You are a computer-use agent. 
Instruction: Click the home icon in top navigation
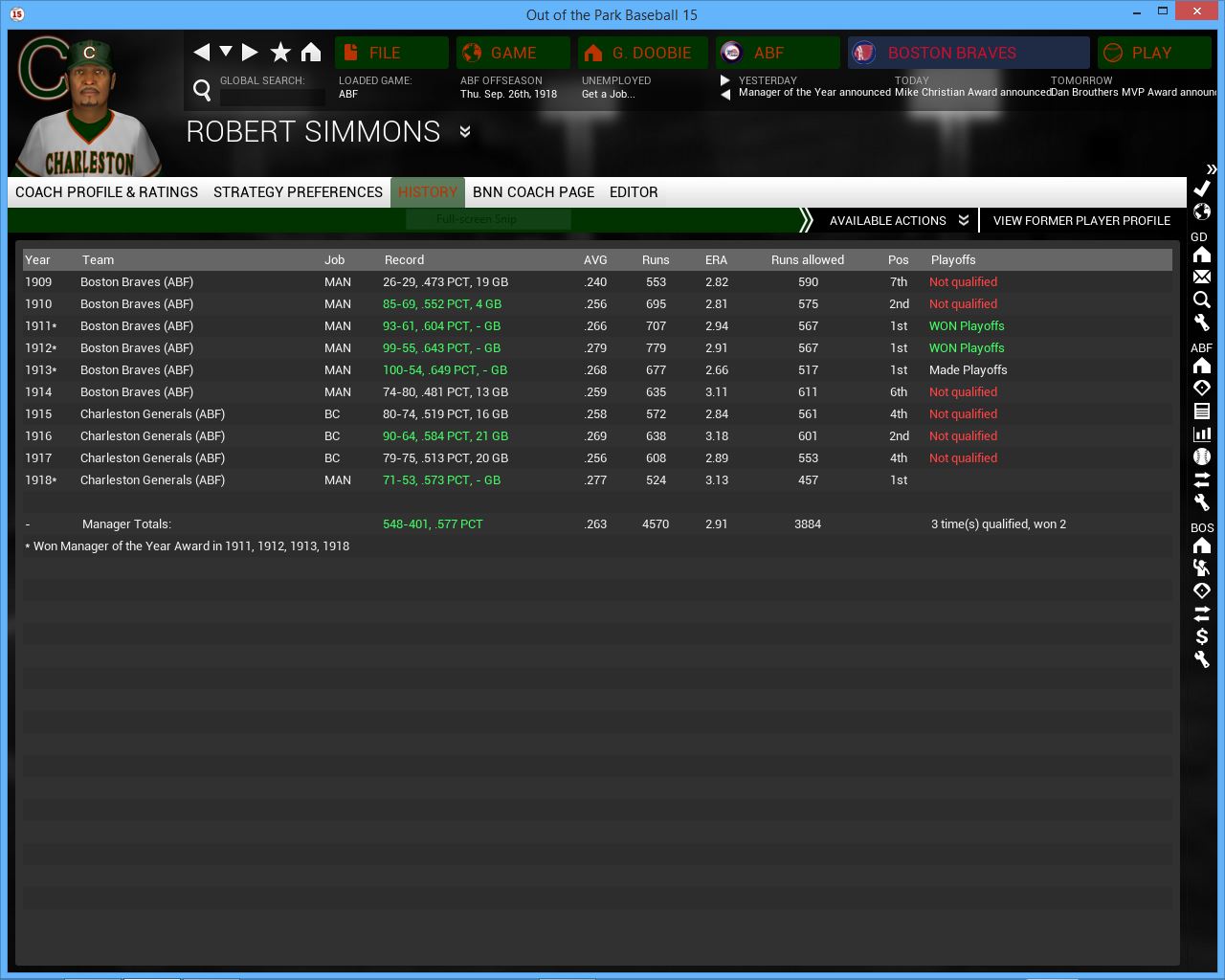click(311, 52)
